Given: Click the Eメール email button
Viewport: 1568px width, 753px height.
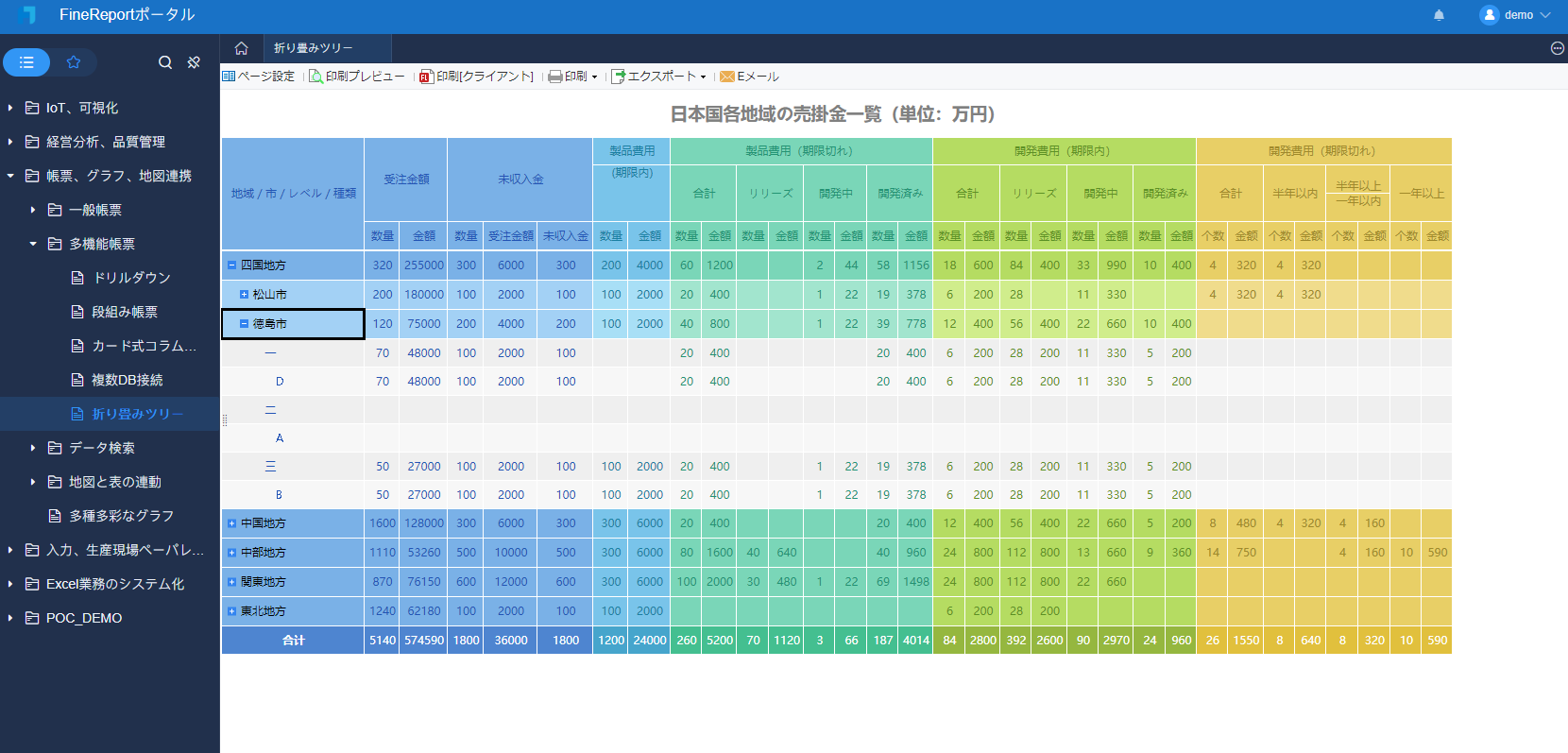Looking at the screenshot, I should coord(749,77).
